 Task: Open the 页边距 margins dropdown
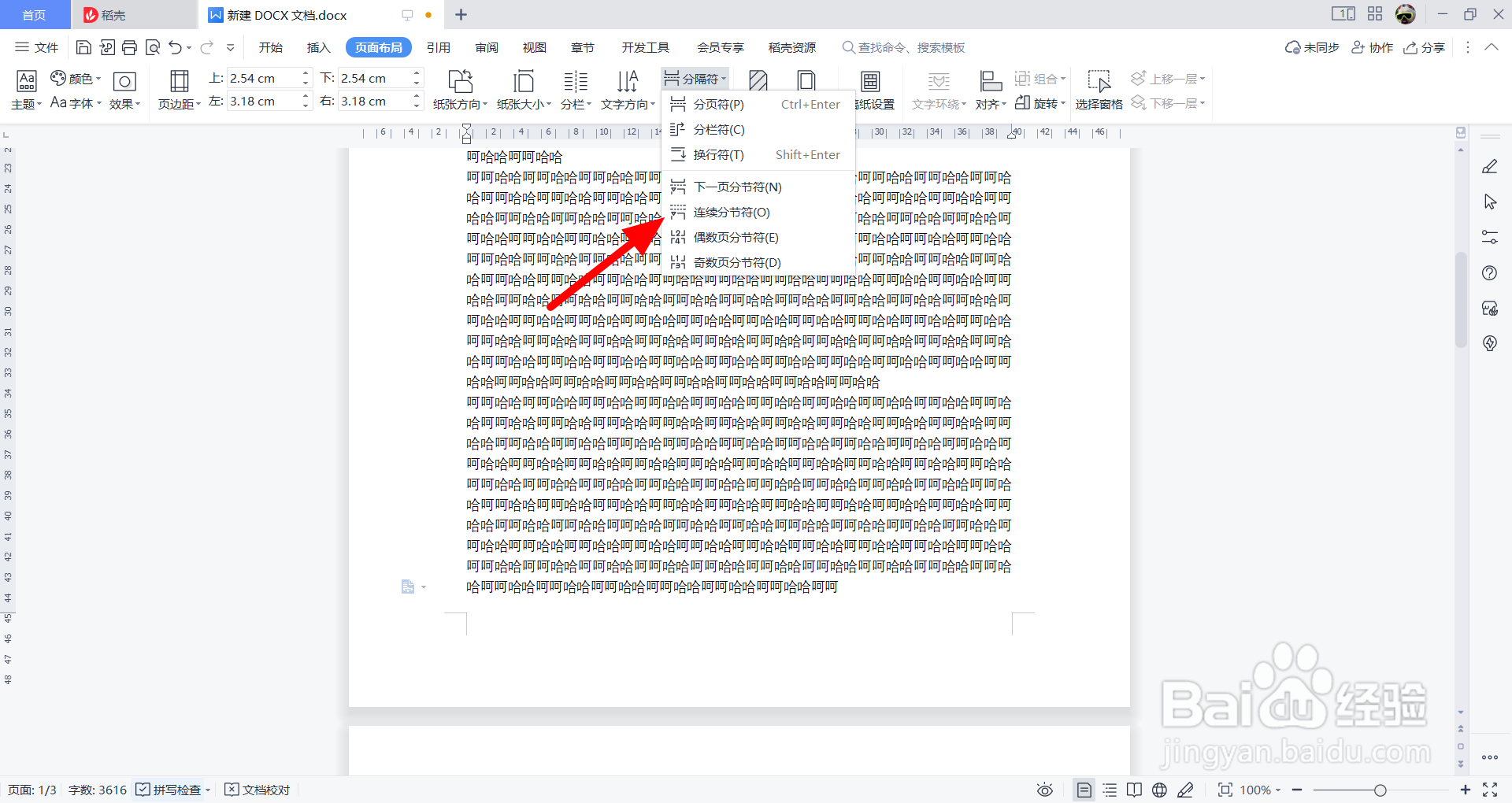180,90
